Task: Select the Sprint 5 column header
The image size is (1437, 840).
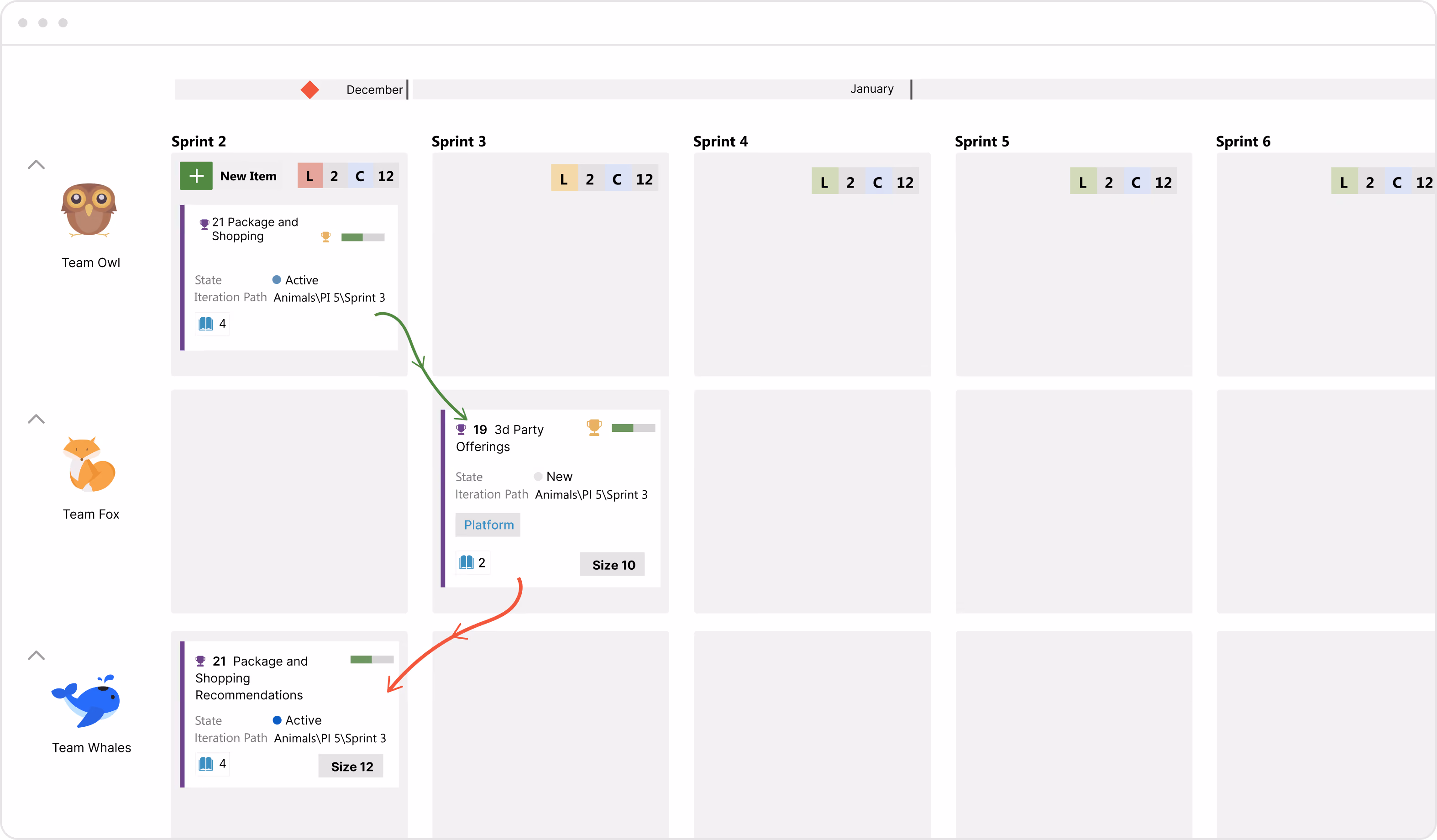Action: [982, 142]
